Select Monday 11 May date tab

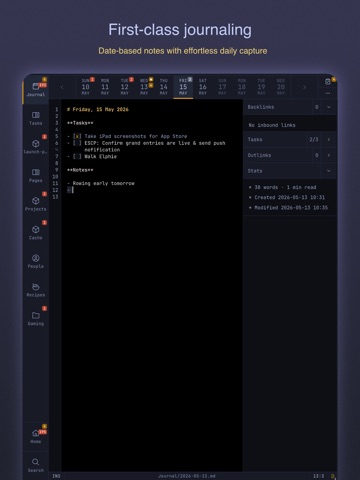click(x=105, y=87)
